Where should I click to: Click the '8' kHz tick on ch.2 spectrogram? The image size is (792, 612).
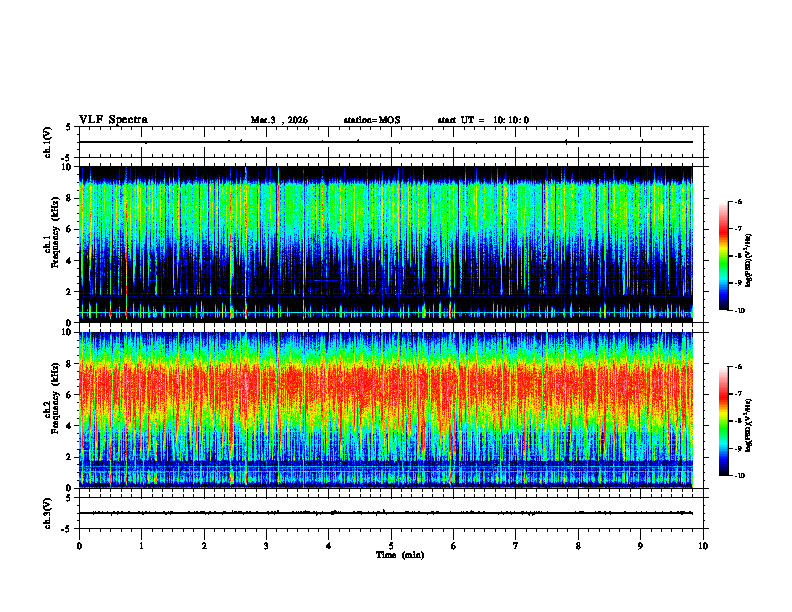[70, 364]
